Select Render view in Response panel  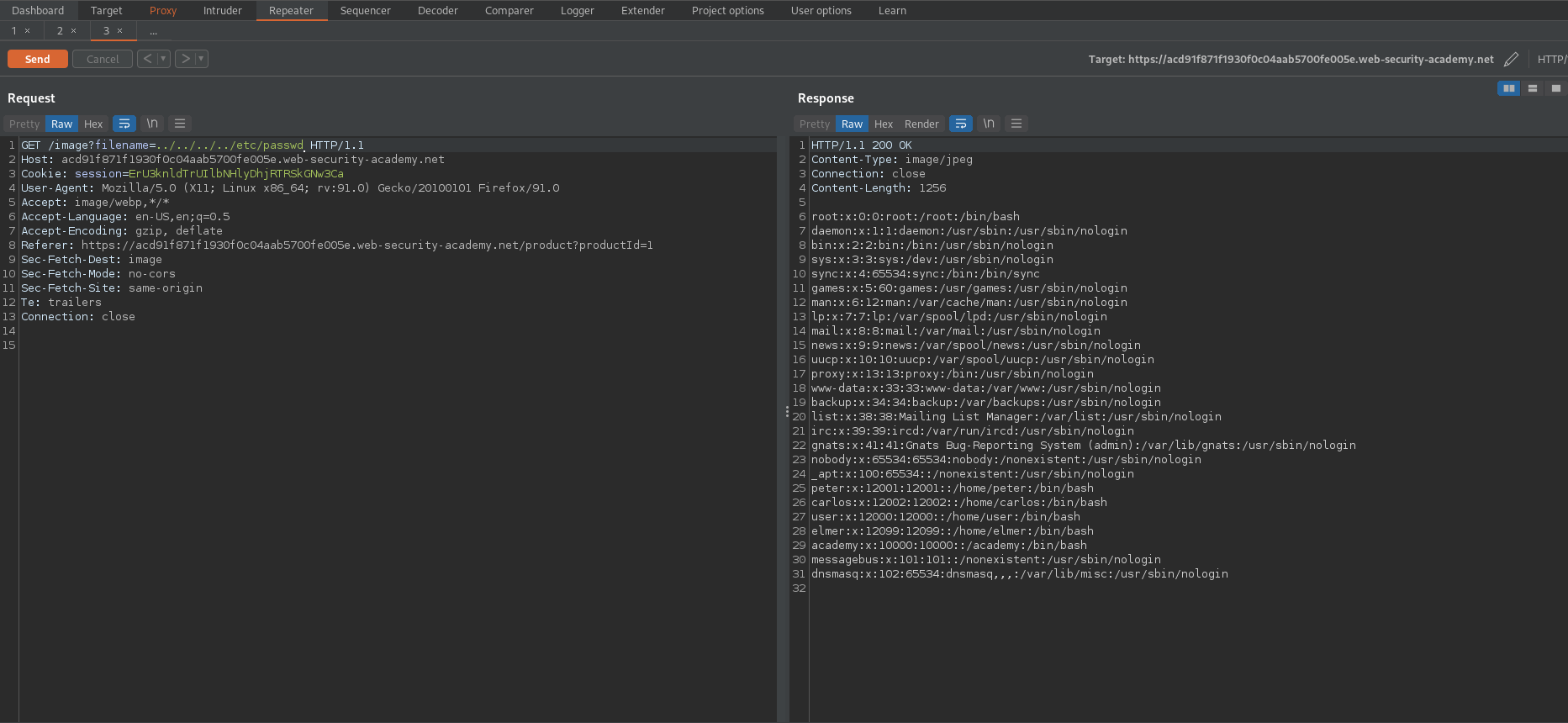(921, 124)
